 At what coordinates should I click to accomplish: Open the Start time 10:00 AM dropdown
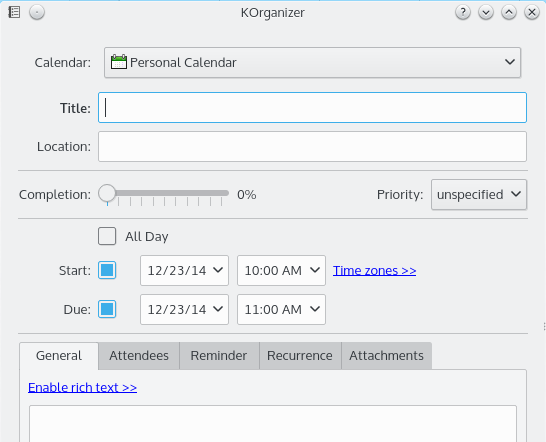281,270
